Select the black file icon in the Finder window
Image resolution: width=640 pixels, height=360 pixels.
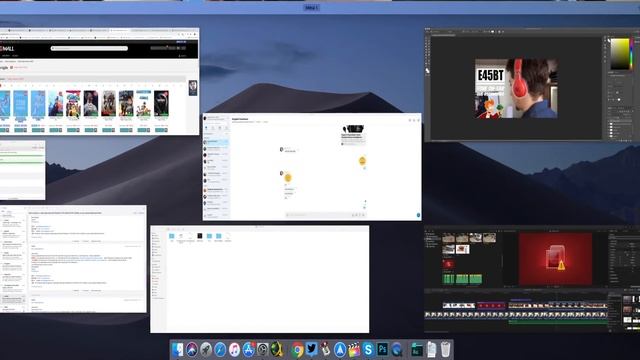click(x=200, y=236)
